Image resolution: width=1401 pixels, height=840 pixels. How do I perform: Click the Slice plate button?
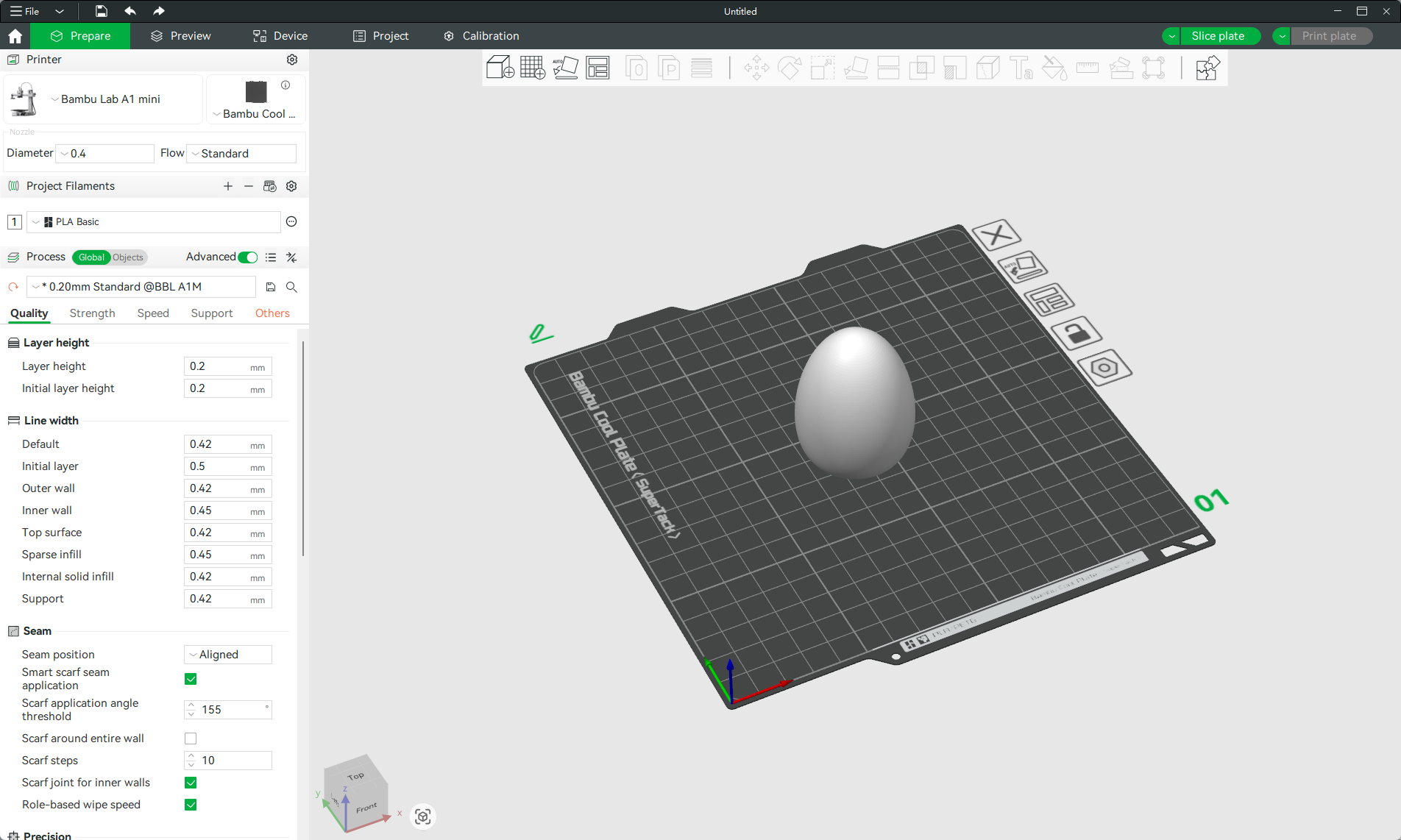(x=1218, y=36)
